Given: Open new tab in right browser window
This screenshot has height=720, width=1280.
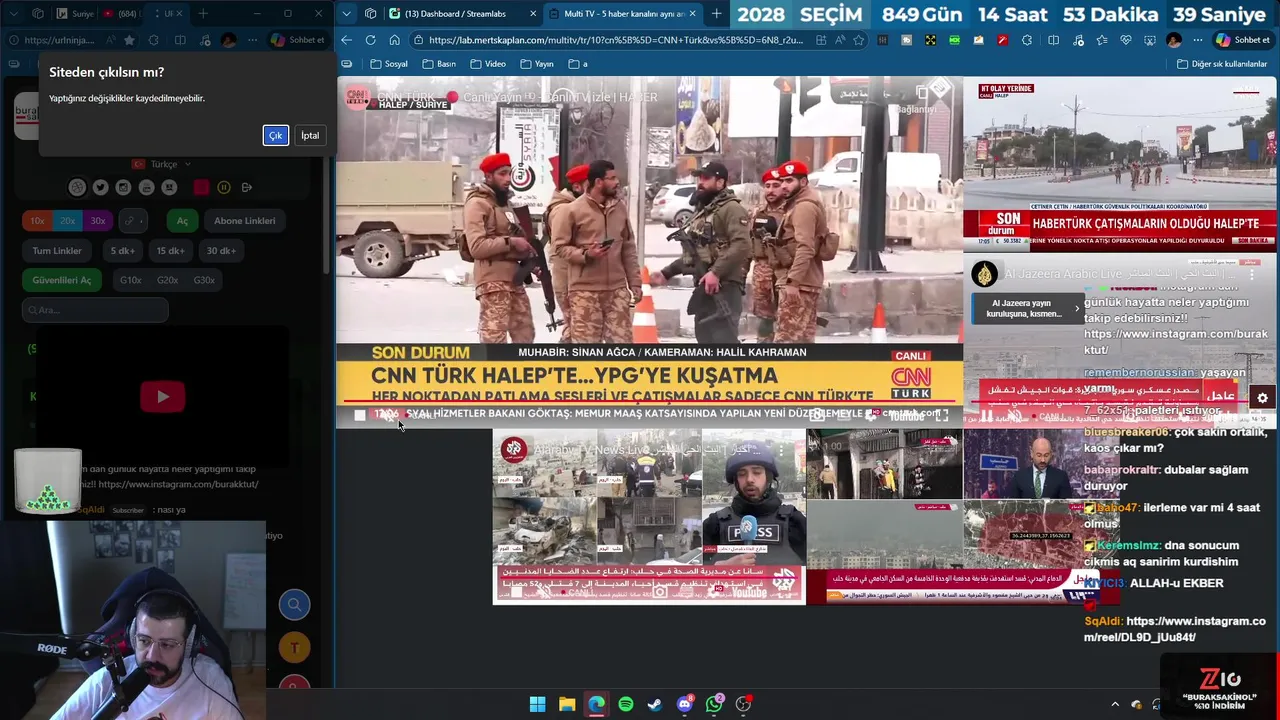Looking at the screenshot, I should 716,14.
